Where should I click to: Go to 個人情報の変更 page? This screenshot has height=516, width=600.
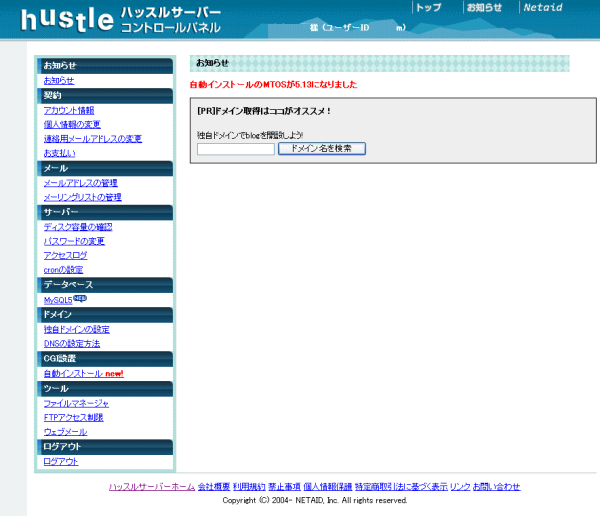(x=71, y=124)
